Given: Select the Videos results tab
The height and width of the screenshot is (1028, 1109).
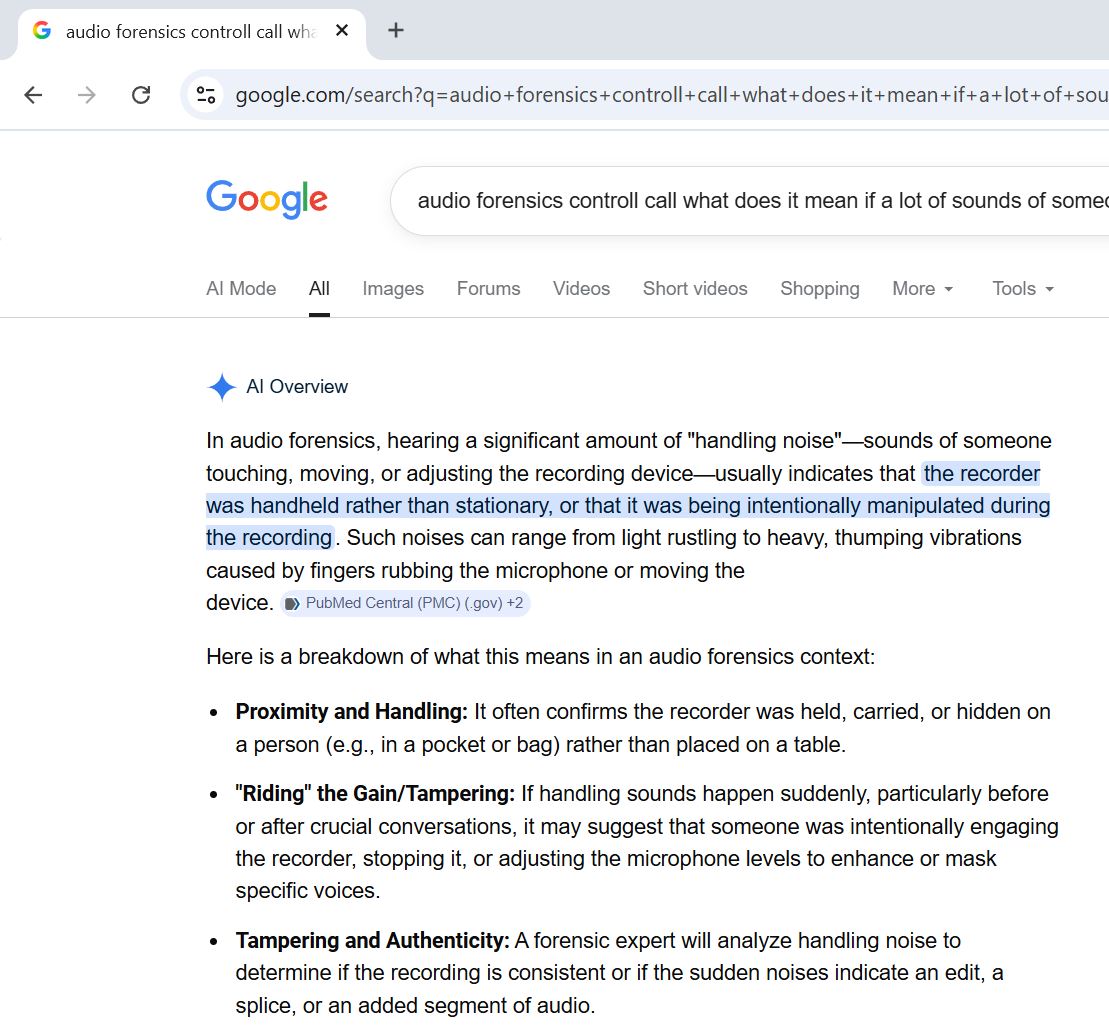Looking at the screenshot, I should coord(581,288).
